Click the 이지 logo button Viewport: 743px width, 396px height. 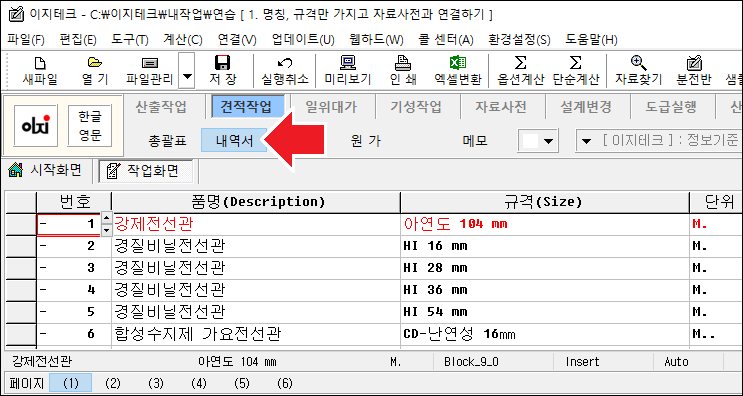pos(36,125)
